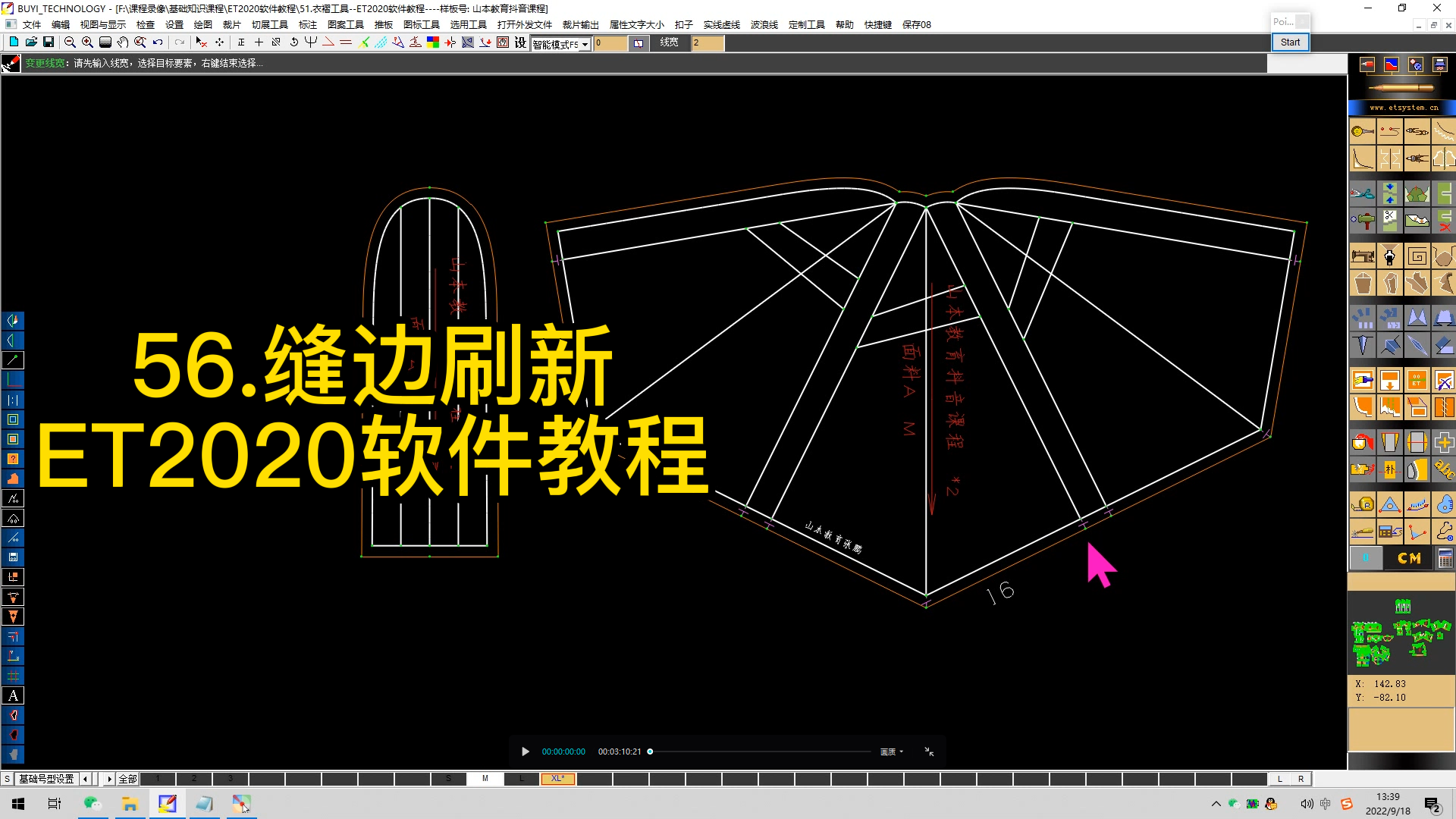Open the 快捷键 menu
Viewport: 1456px width, 819px height.
click(878, 25)
